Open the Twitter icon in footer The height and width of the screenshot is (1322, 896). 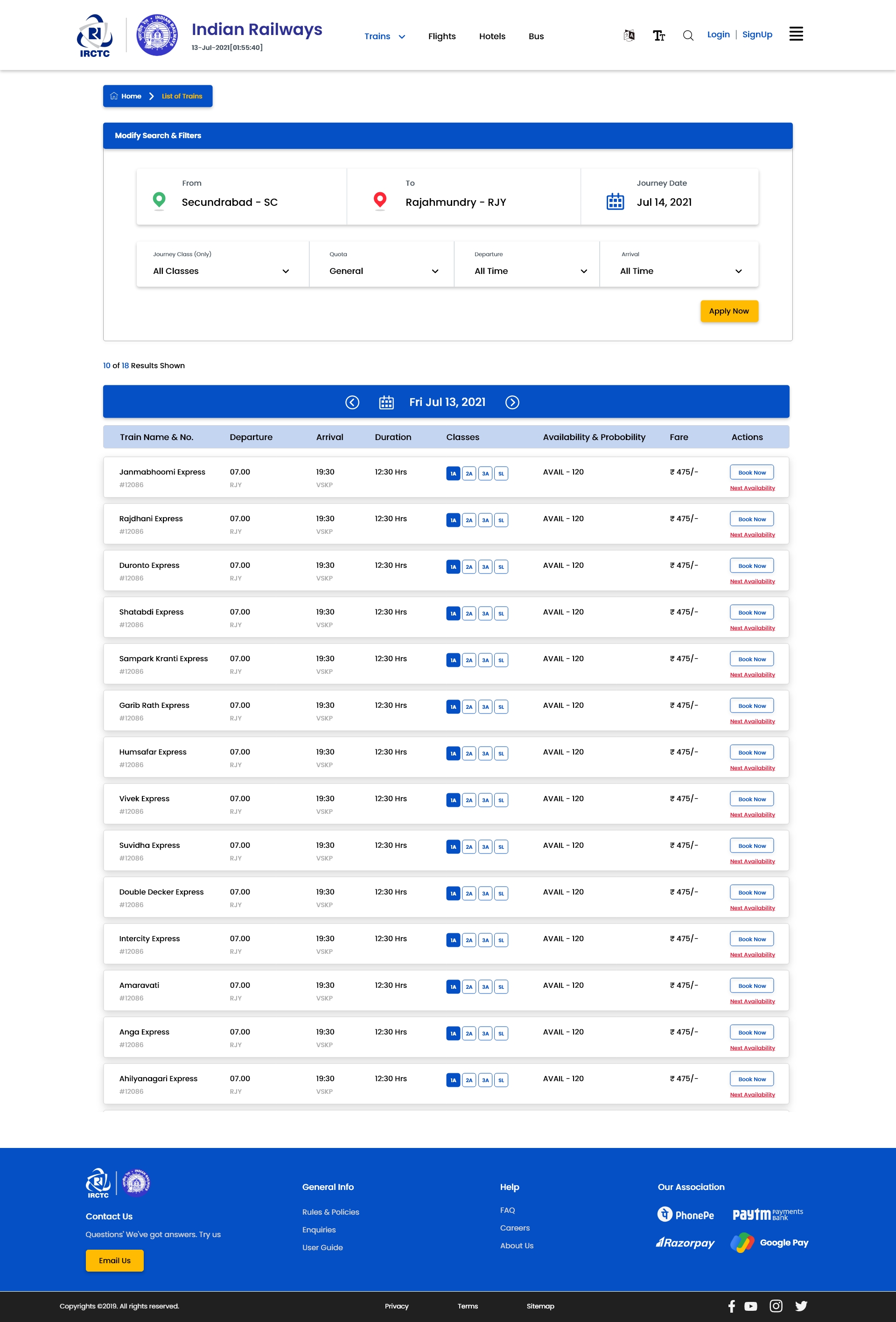coord(801,1306)
